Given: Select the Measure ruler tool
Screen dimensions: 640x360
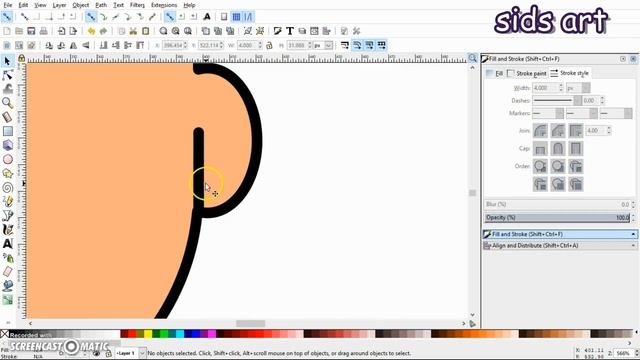Looking at the screenshot, I should pyautogui.click(x=7, y=117).
